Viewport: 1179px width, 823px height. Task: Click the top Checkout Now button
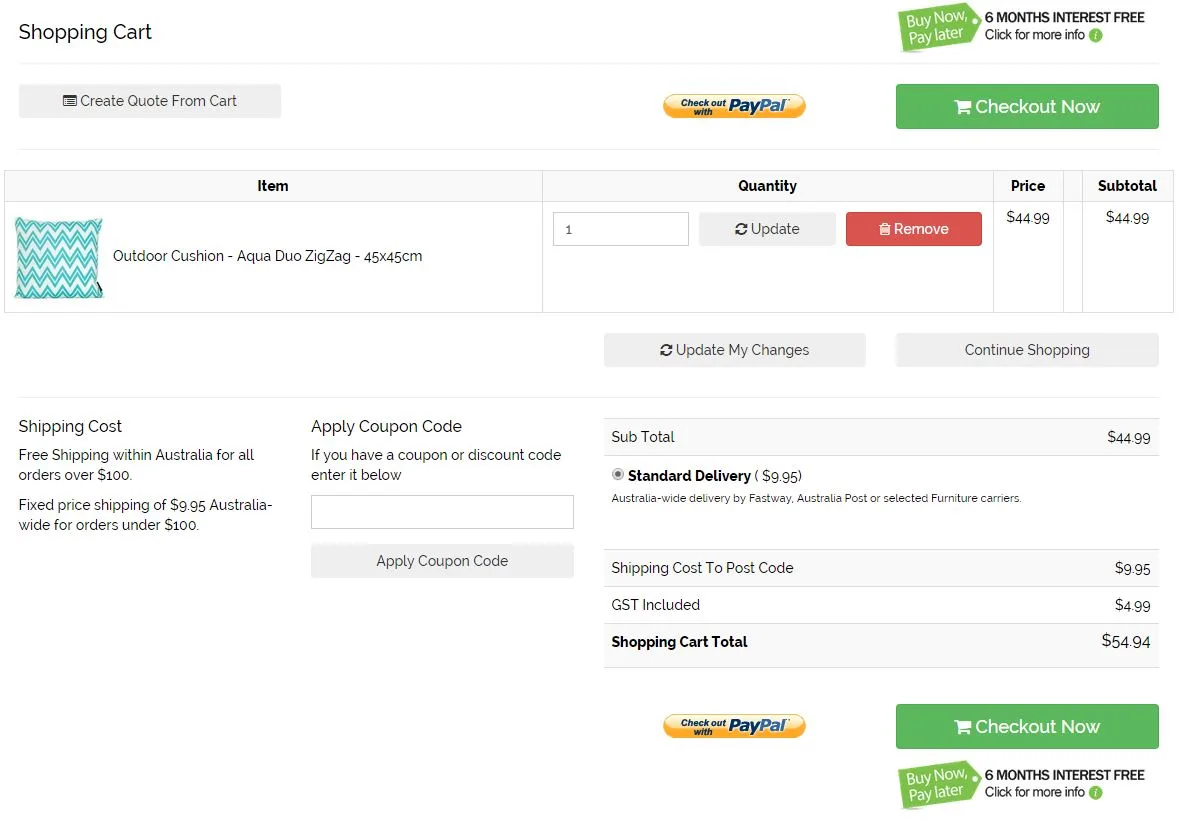pyautogui.click(x=1026, y=107)
